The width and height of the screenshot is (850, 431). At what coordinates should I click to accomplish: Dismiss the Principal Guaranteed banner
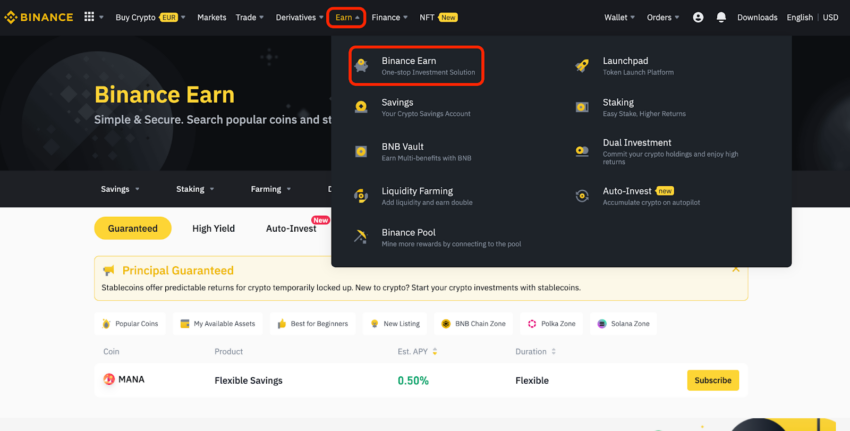[x=736, y=269]
